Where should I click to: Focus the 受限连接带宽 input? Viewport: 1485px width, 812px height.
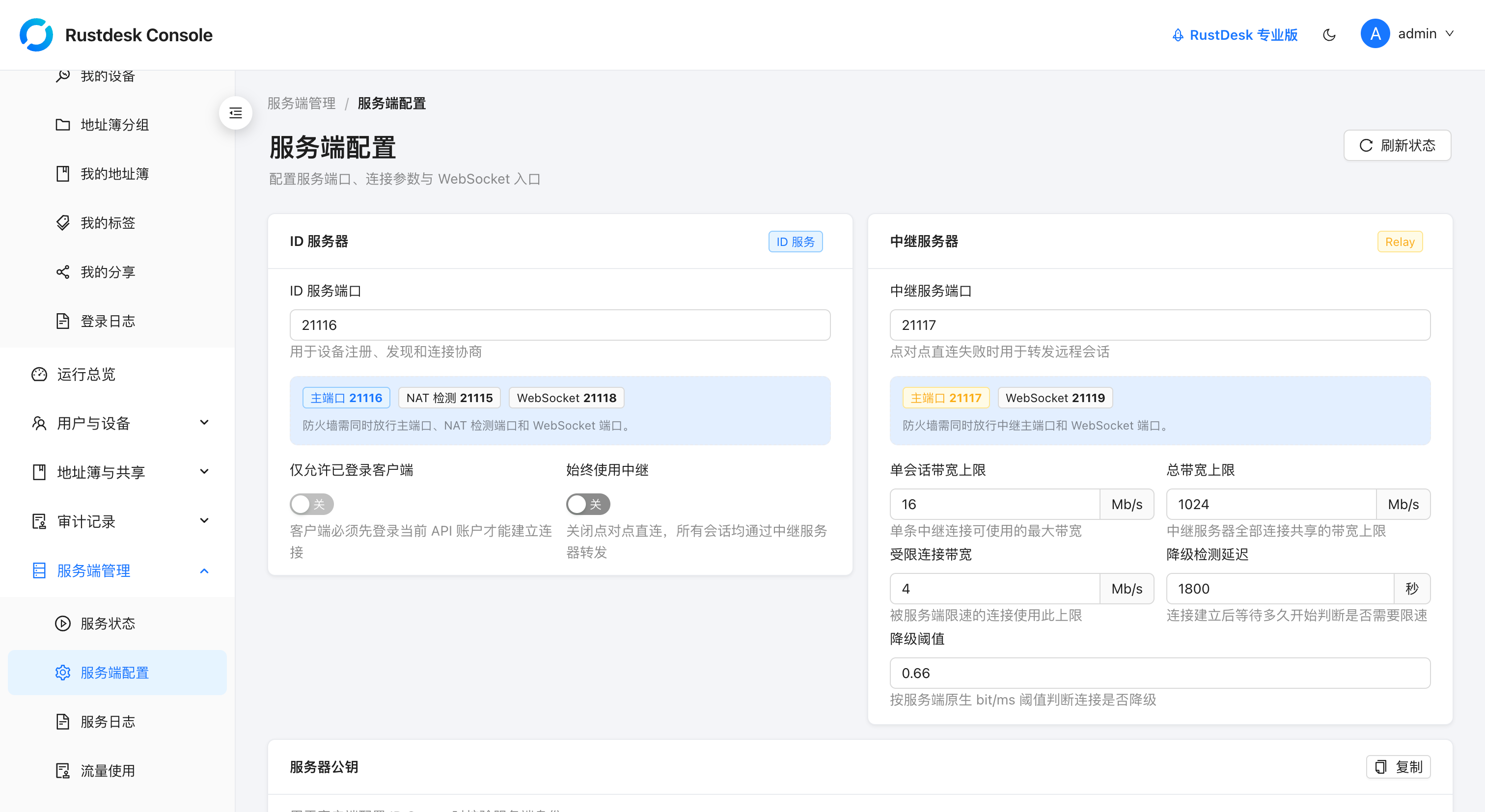[994, 589]
